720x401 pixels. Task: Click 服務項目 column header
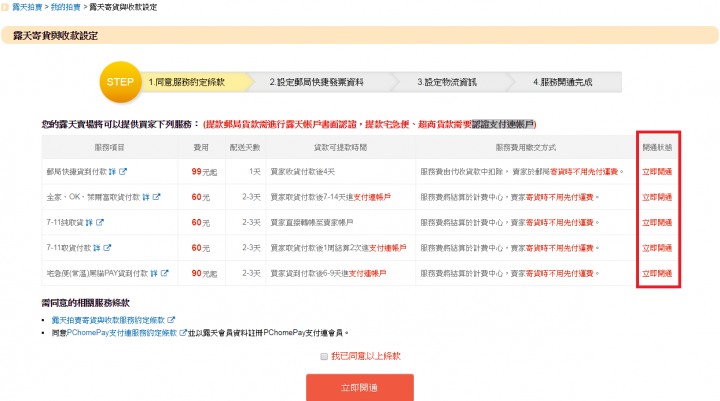(x=109, y=147)
